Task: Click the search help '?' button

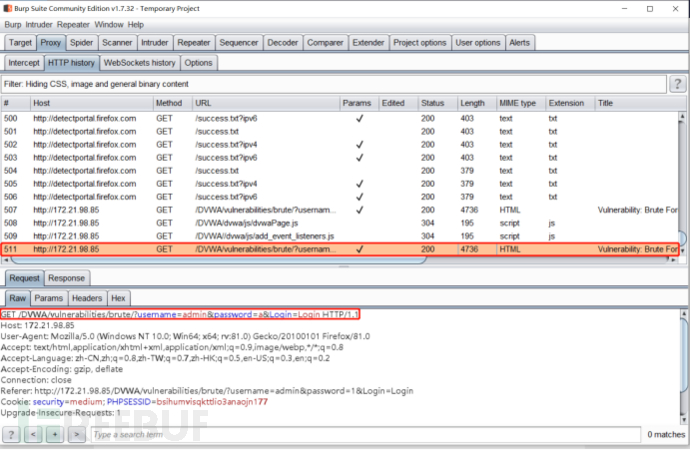Action: click(12, 434)
